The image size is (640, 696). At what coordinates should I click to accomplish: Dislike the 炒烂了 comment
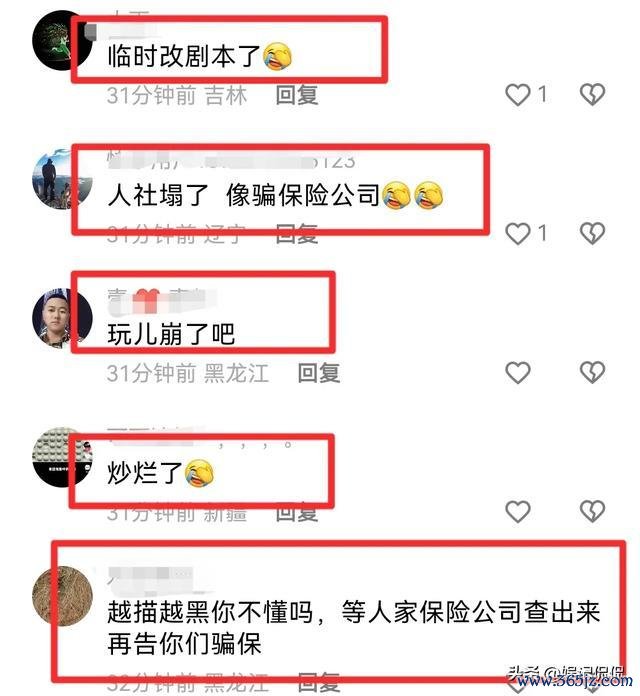click(593, 511)
